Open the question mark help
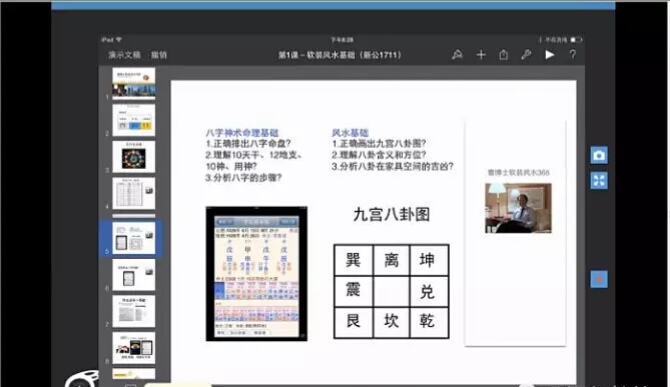This screenshot has width=670, height=387. click(x=573, y=55)
